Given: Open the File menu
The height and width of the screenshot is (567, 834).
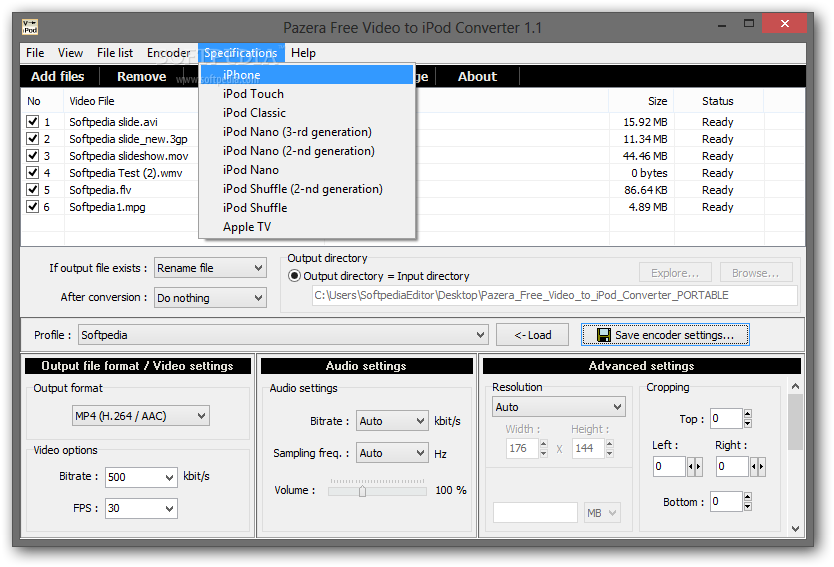Looking at the screenshot, I should click(x=35, y=53).
